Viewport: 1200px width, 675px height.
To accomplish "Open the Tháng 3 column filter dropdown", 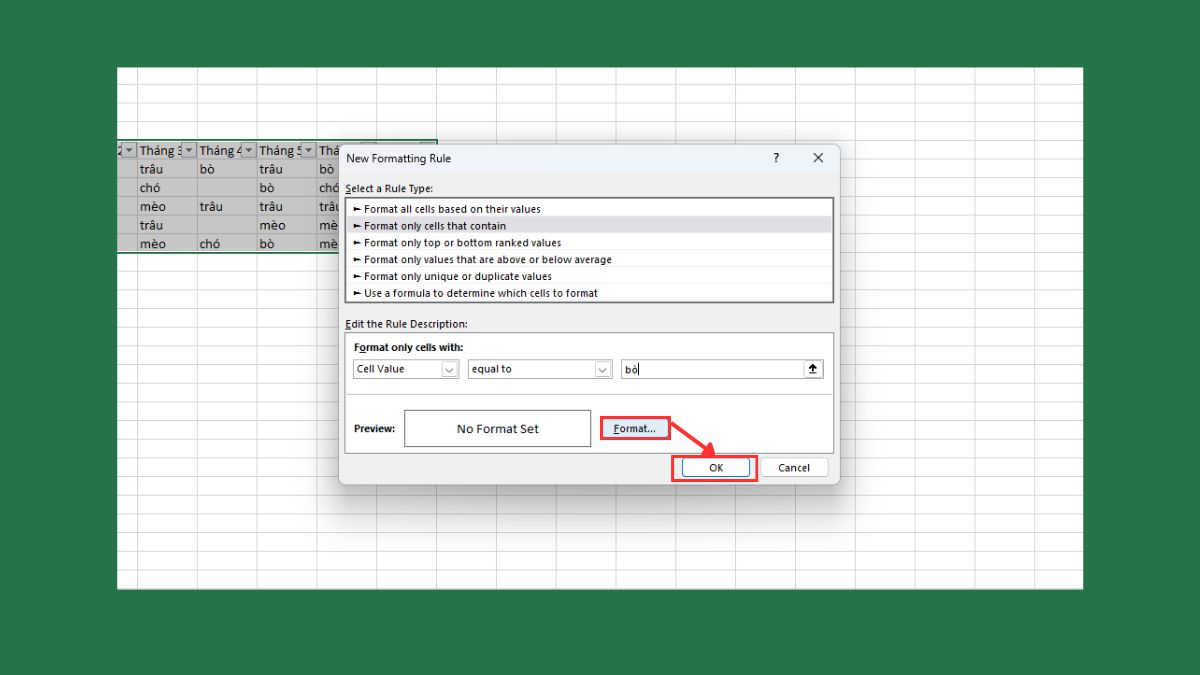I will point(190,149).
